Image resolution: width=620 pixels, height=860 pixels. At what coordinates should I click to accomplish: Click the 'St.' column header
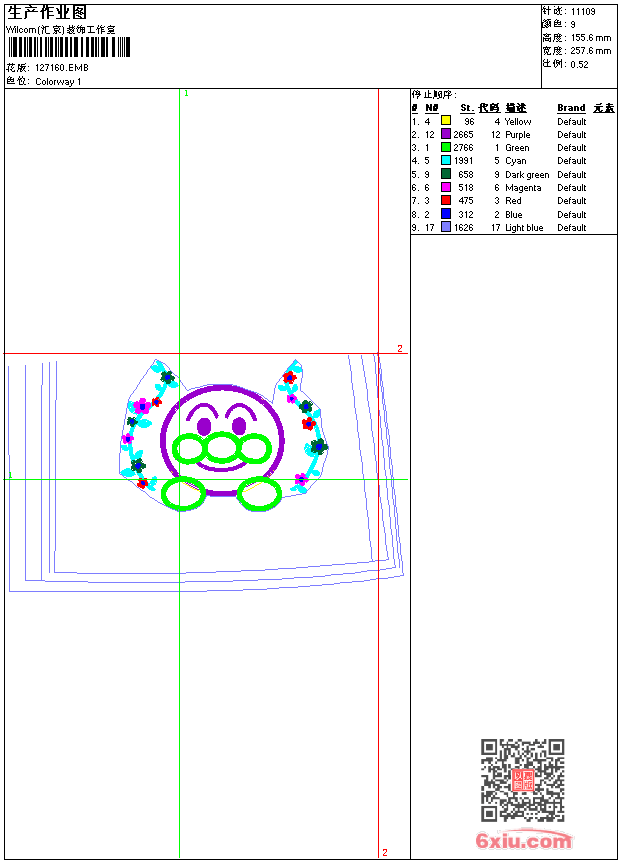coord(467,108)
